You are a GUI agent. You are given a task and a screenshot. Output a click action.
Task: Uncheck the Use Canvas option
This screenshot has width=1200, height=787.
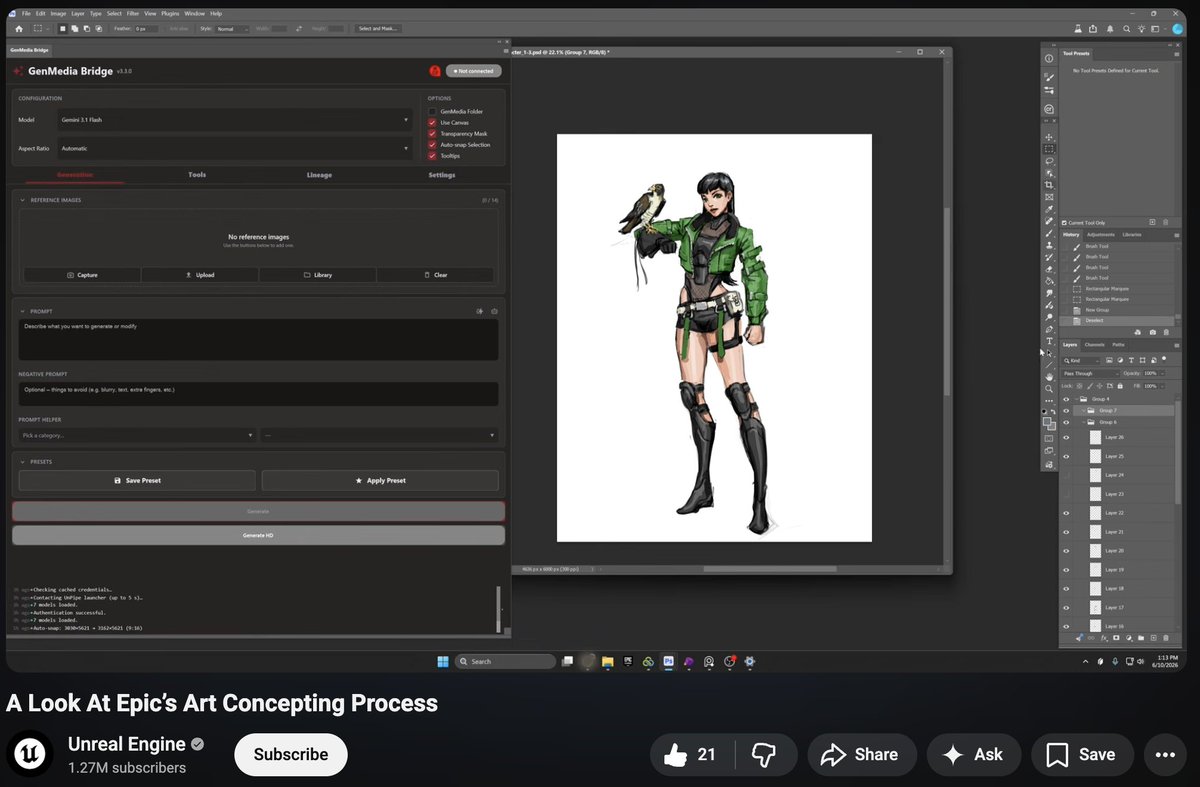coord(432,122)
